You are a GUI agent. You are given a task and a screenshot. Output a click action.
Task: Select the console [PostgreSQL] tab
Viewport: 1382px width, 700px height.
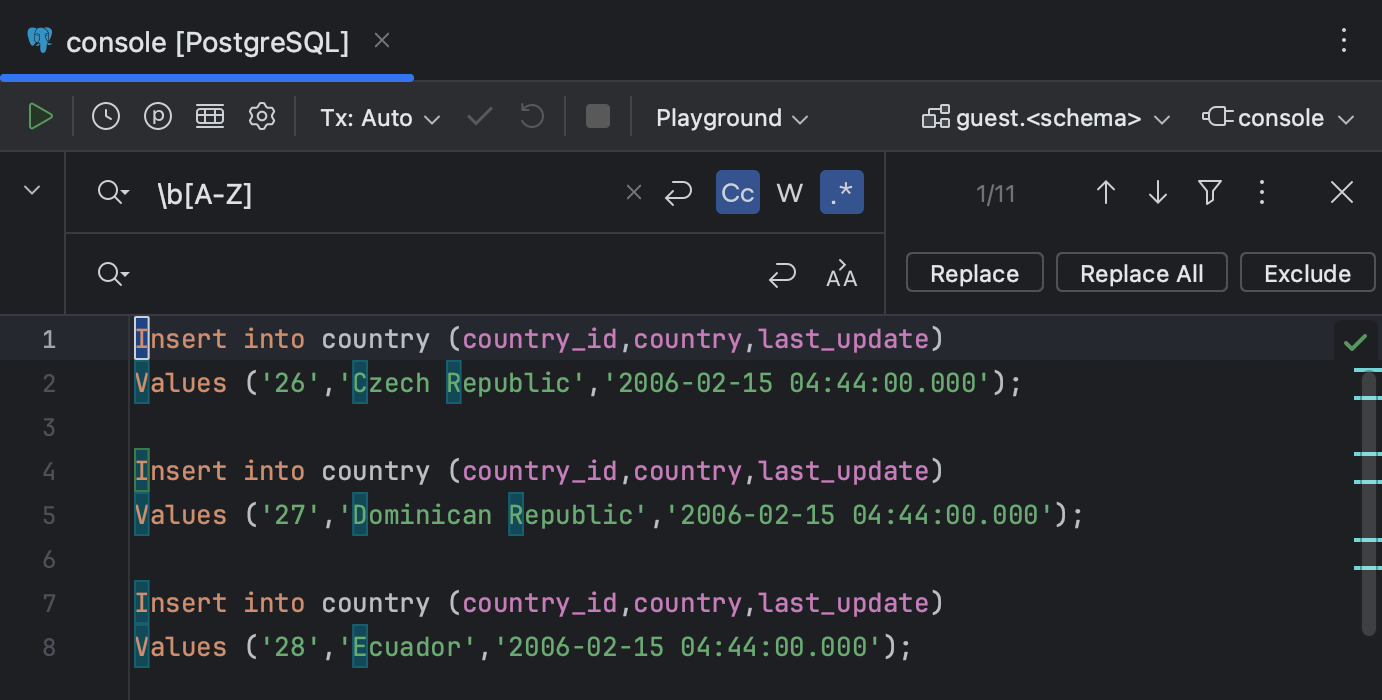[x=207, y=42]
